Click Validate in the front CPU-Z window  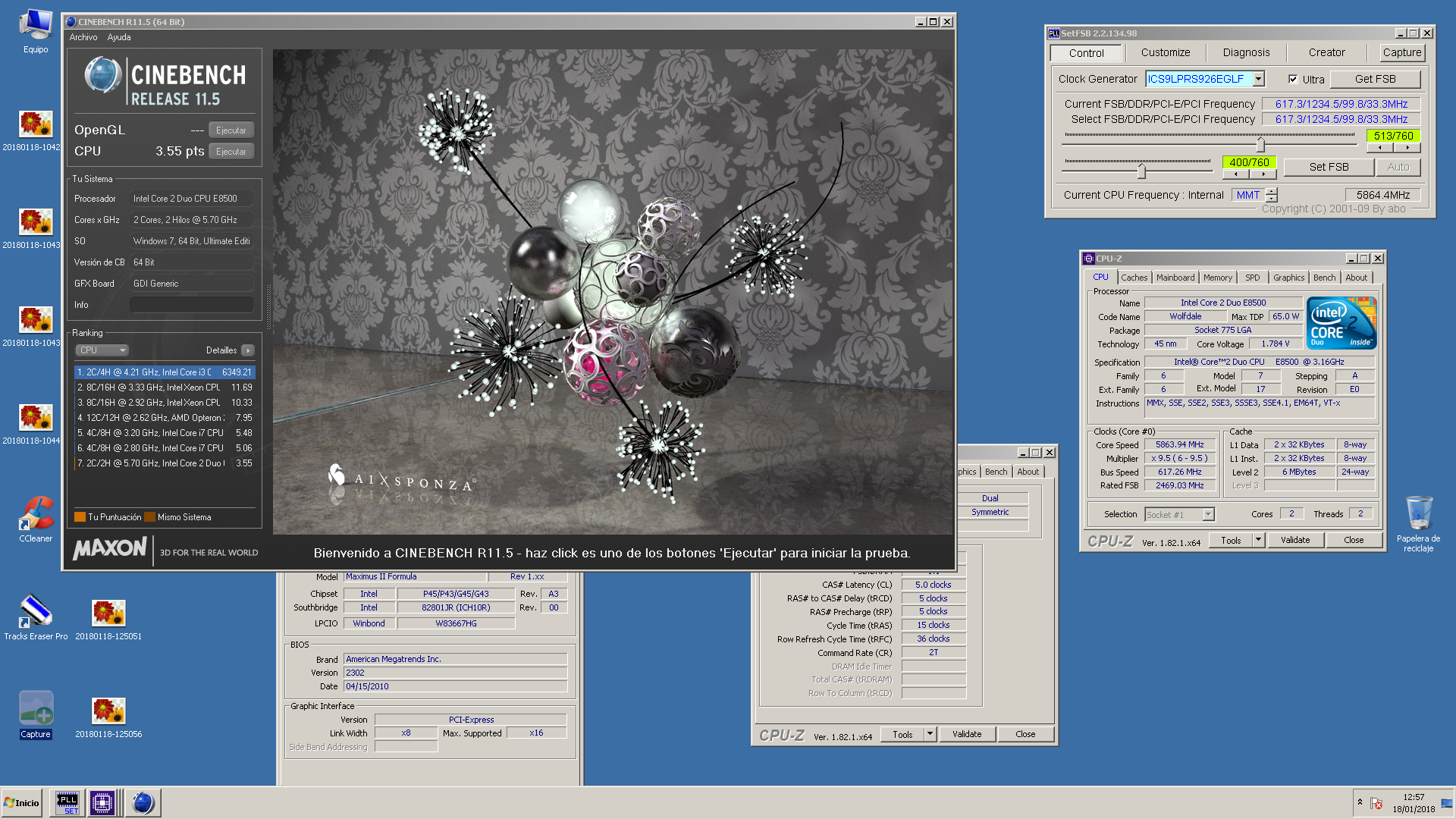click(x=1294, y=540)
